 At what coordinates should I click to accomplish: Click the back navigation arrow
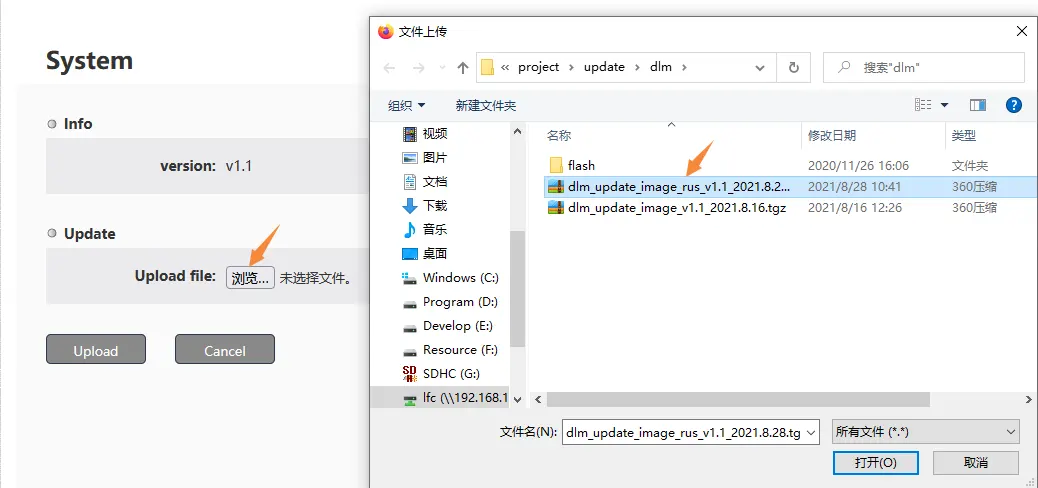point(389,68)
